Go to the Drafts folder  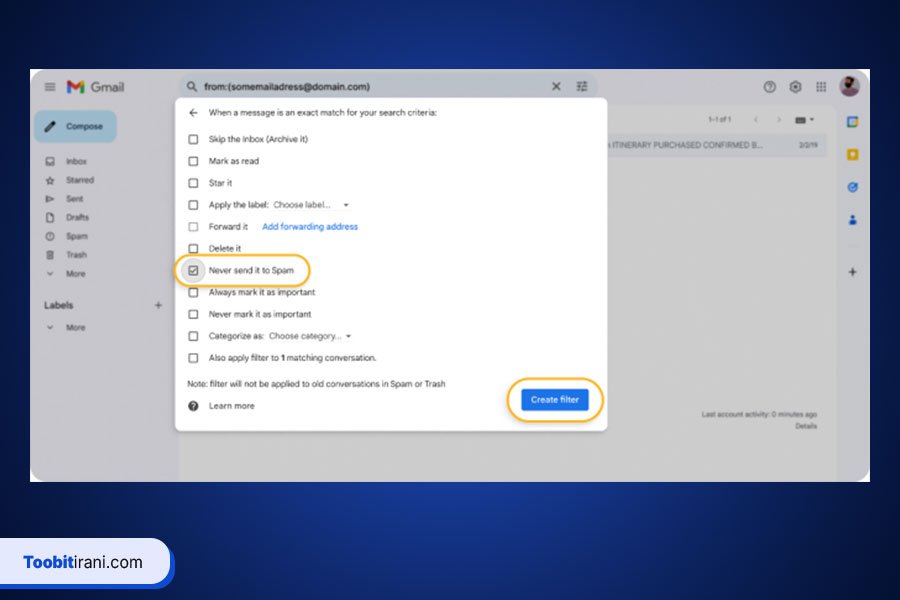coord(77,217)
